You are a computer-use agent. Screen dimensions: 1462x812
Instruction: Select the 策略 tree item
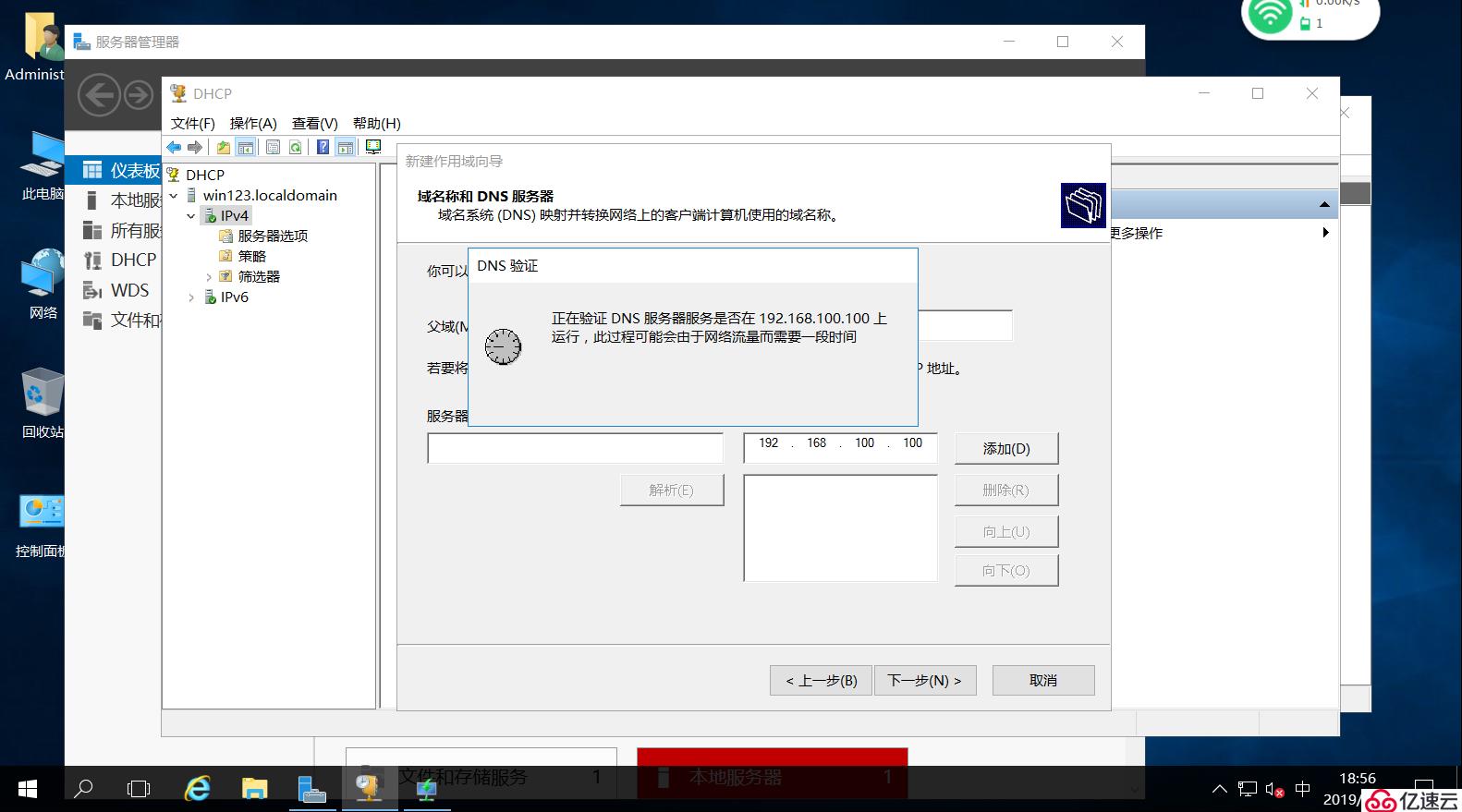tap(251, 256)
